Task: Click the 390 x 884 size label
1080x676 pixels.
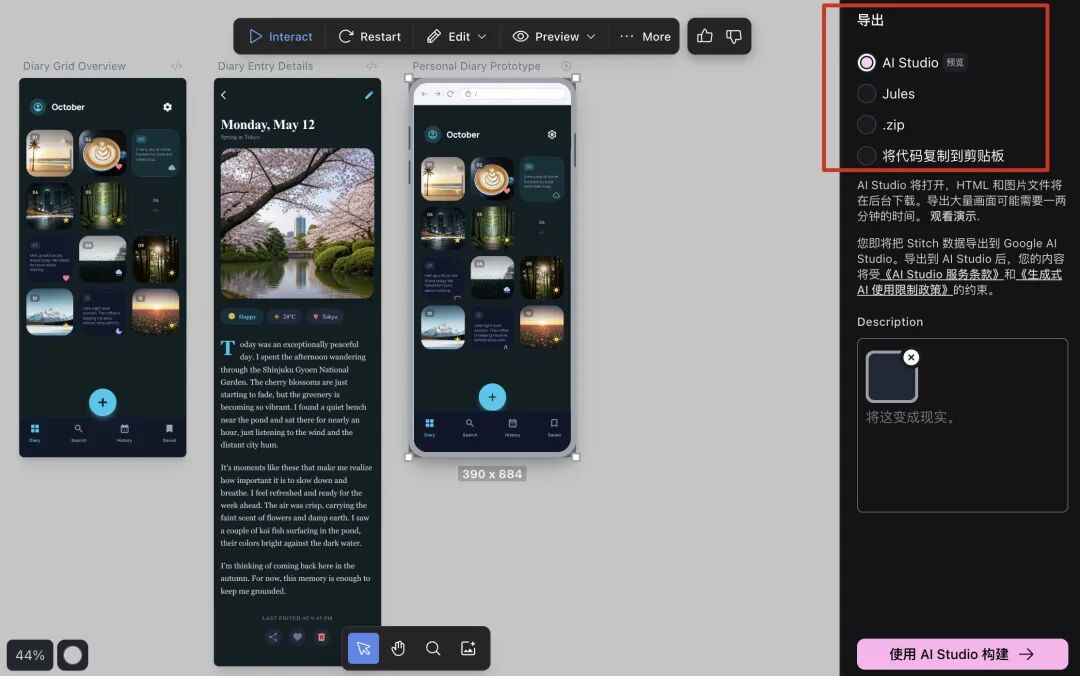Action: [x=492, y=474]
